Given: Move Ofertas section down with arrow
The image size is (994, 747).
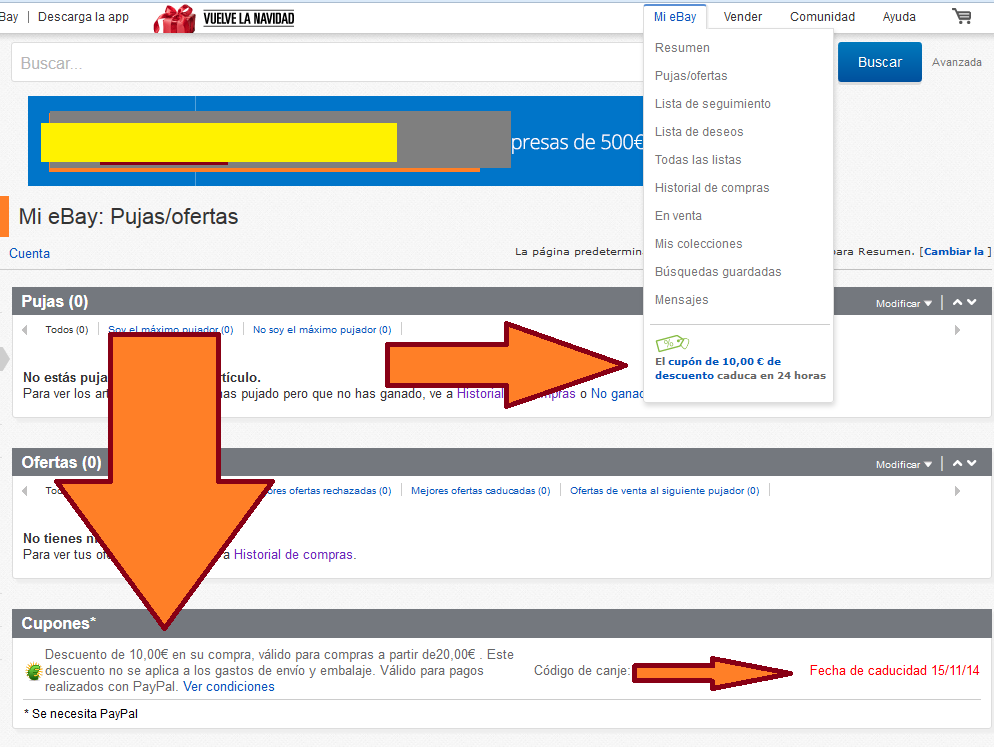Looking at the screenshot, I should pos(972,464).
